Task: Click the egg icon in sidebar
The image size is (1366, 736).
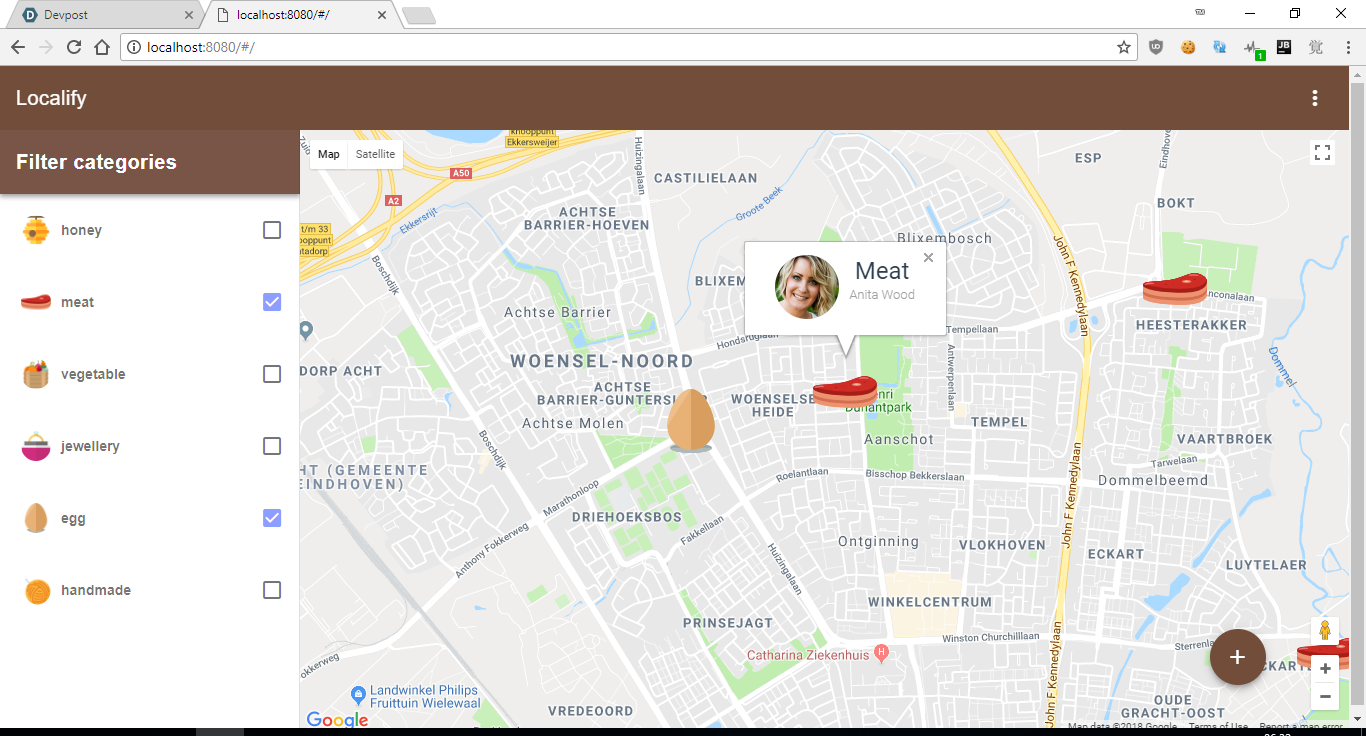Action: [36, 518]
